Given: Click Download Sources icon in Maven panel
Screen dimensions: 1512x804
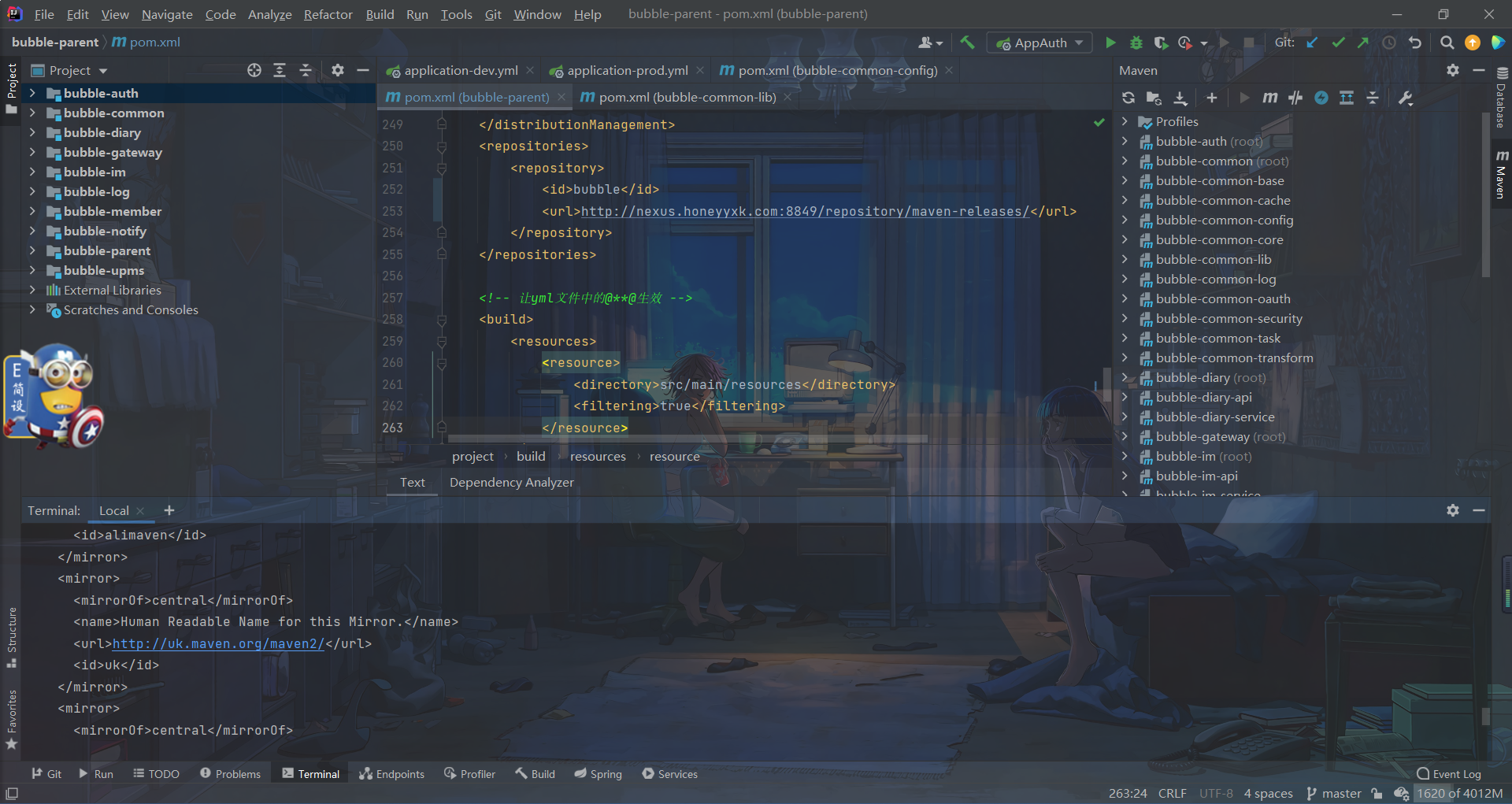Looking at the screenshot, I should [1180, 98].
